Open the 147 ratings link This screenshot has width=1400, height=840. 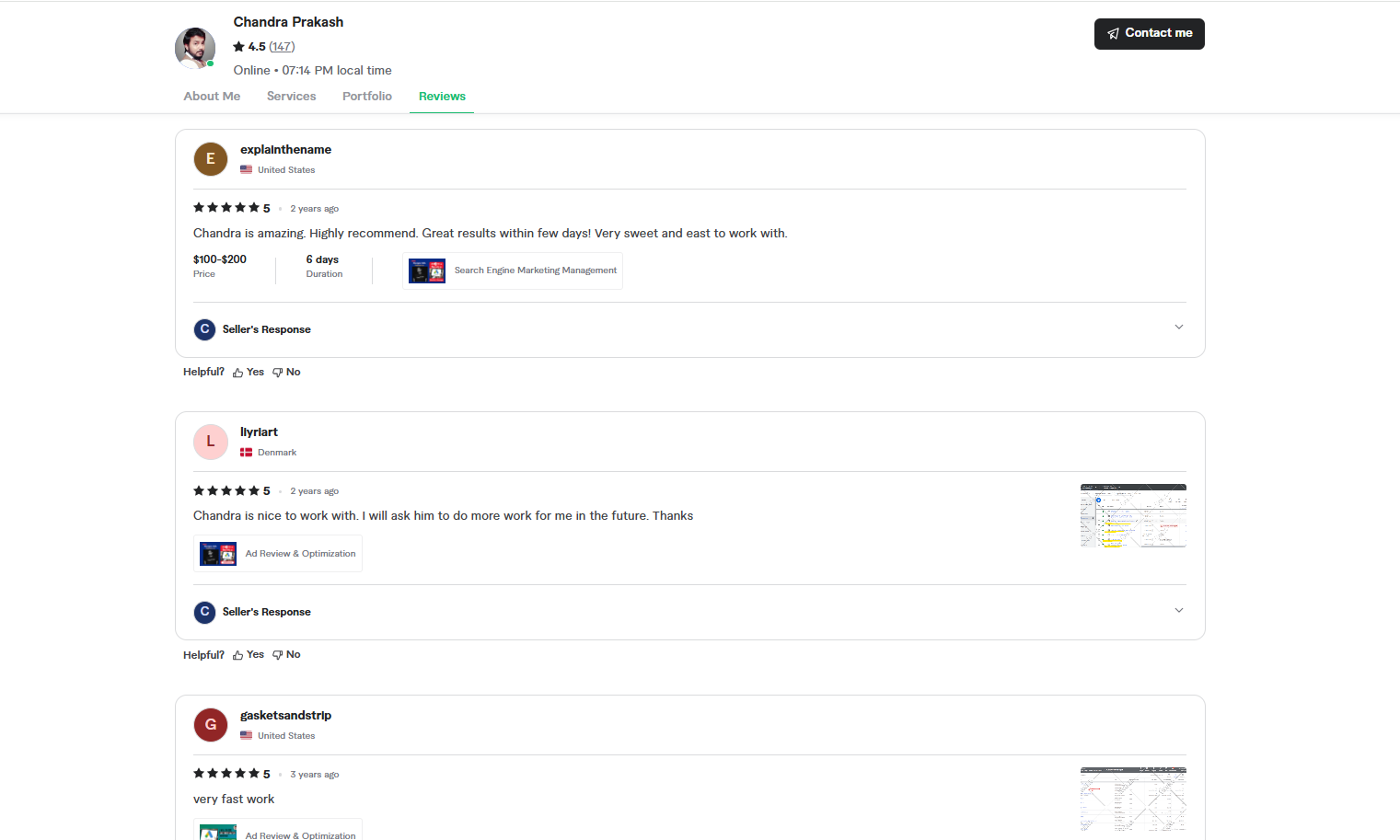click(282, 47)
